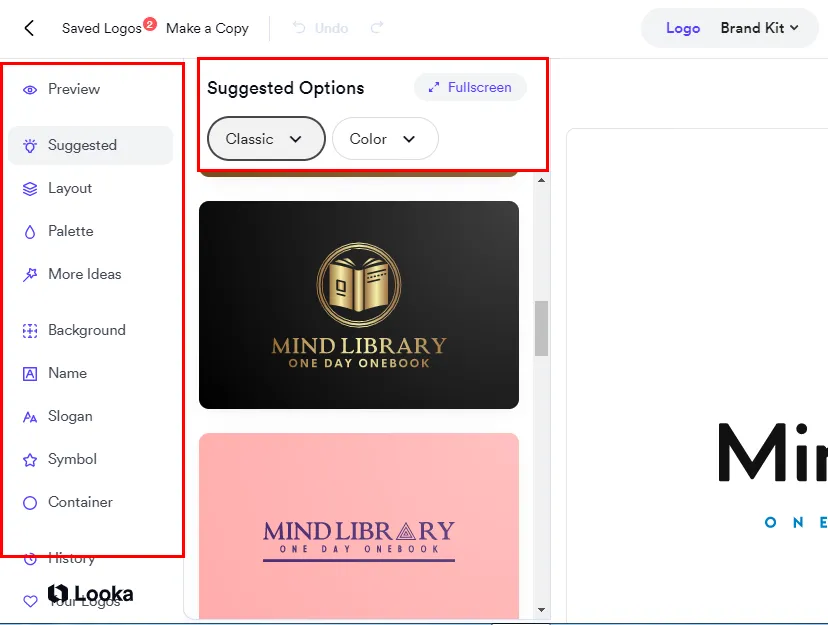Click the History clock icon

[30, 558]
